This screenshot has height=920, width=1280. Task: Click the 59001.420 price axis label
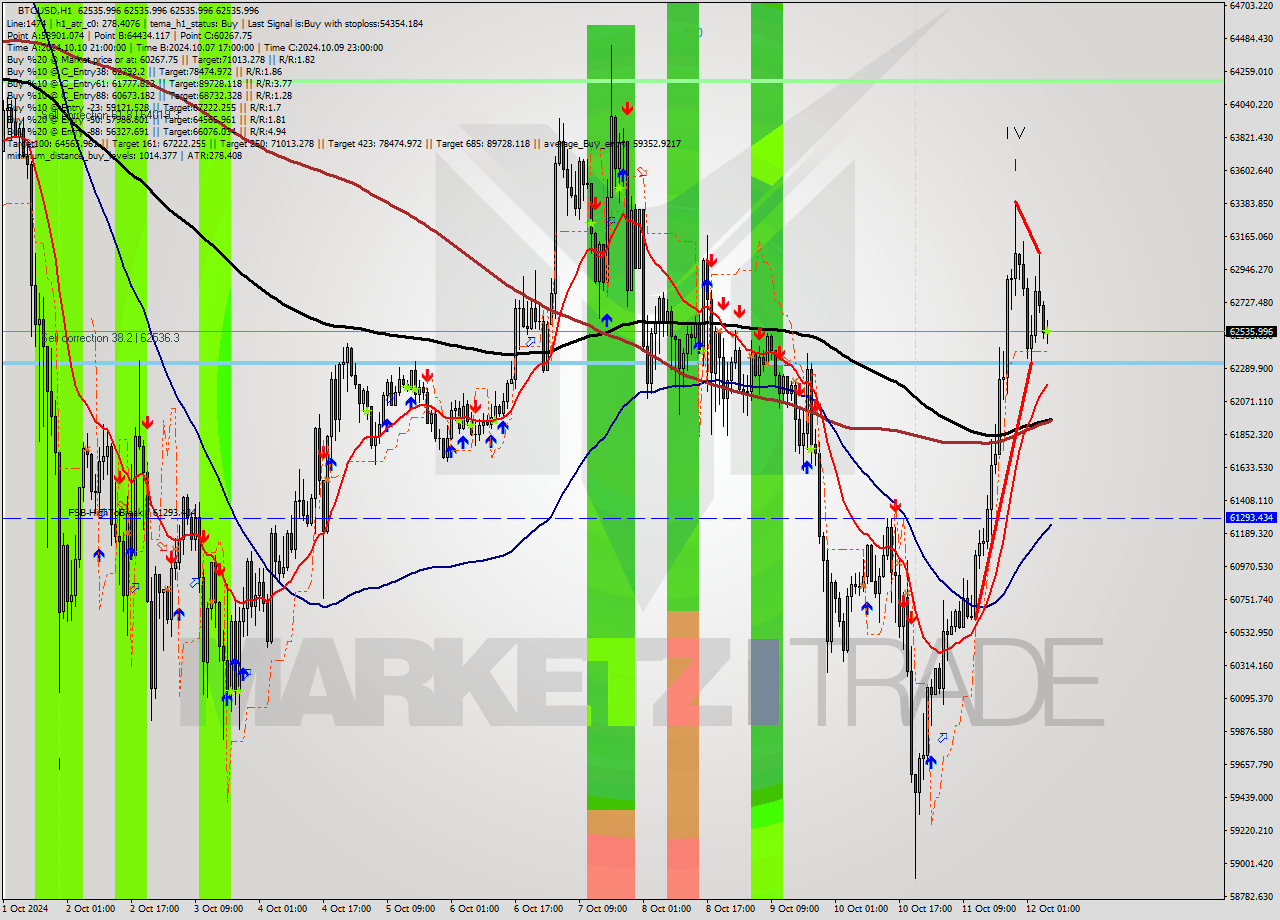tap(1250, 864)
